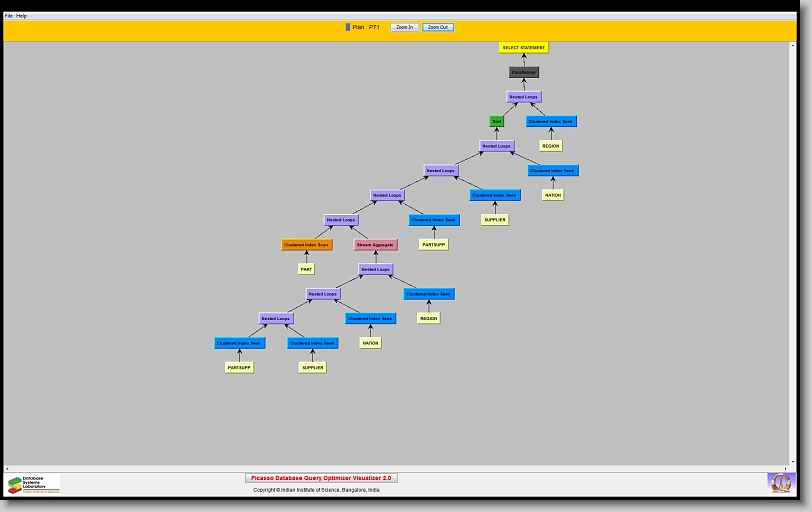Viewport: 812px width, 512px height.
Task: Click the dark gray Parallelism node
Action: click(524, 72)
